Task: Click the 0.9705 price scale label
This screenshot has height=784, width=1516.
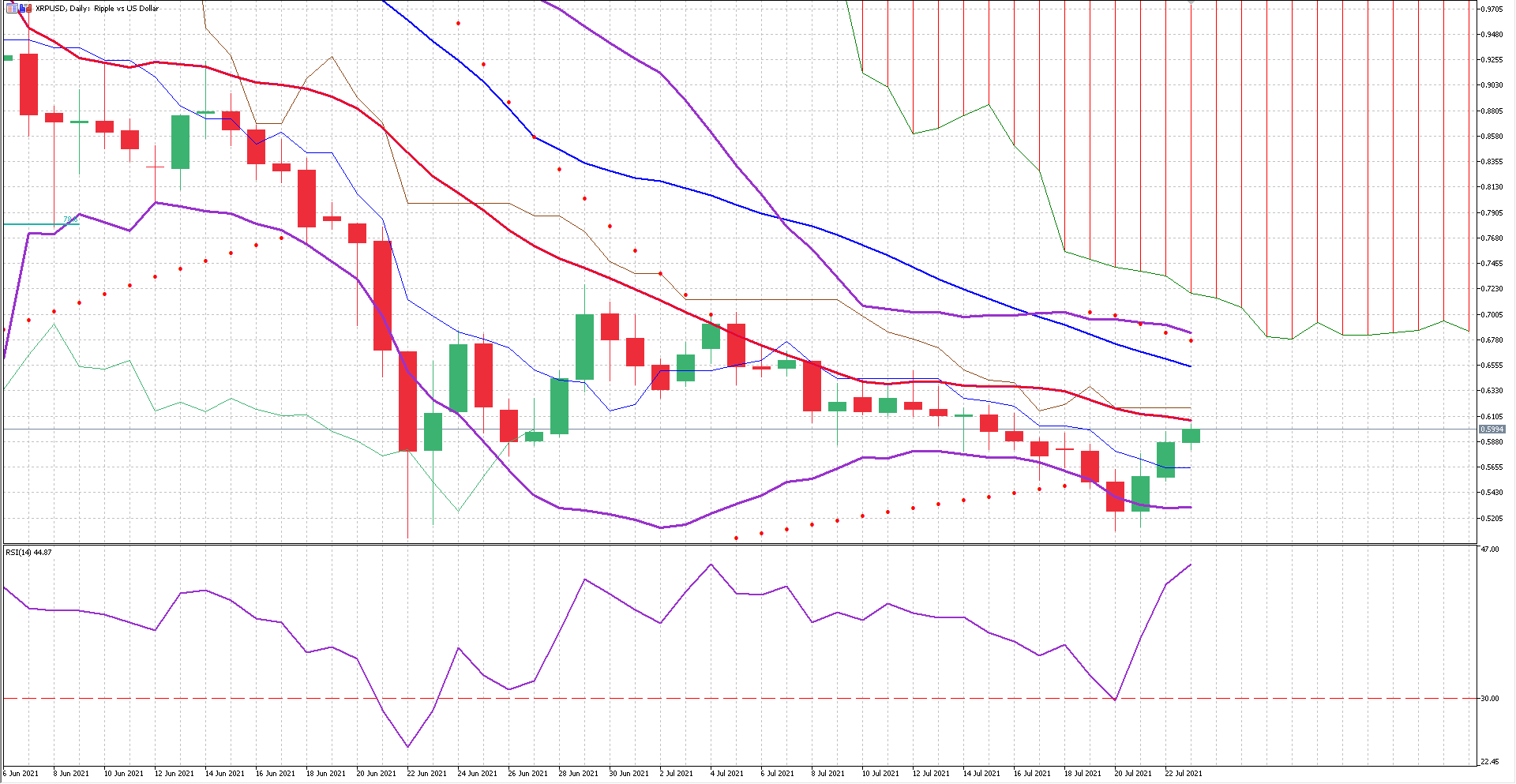Action: [1491, 9]
